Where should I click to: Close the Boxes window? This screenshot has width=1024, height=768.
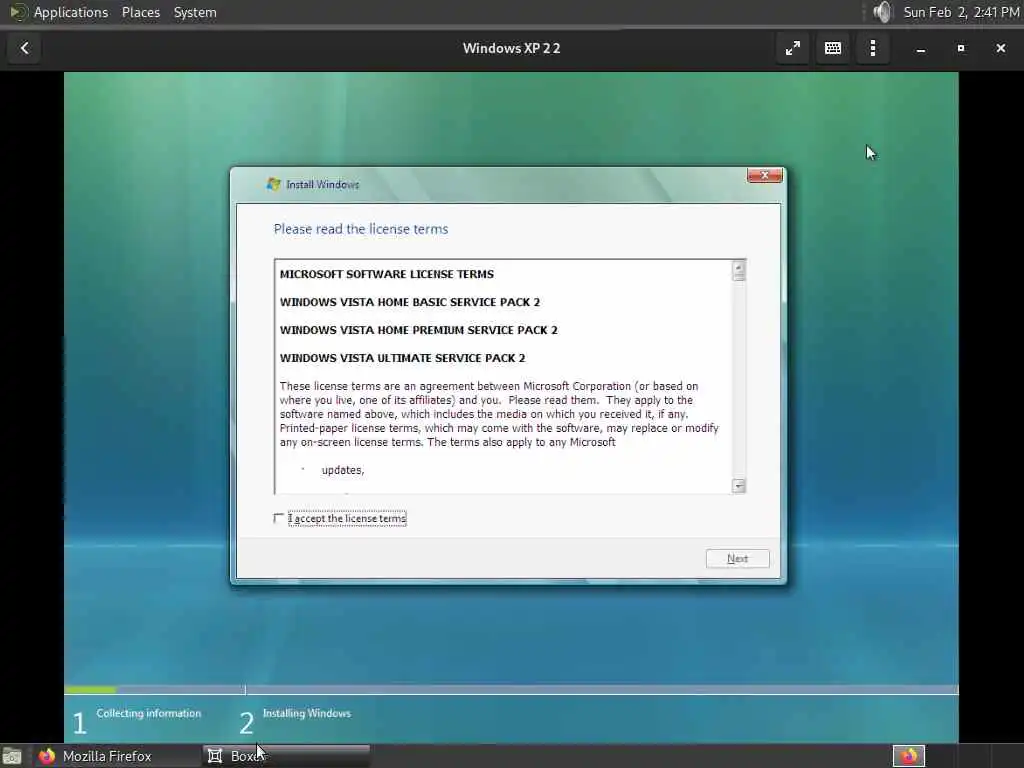(1000, 48)
